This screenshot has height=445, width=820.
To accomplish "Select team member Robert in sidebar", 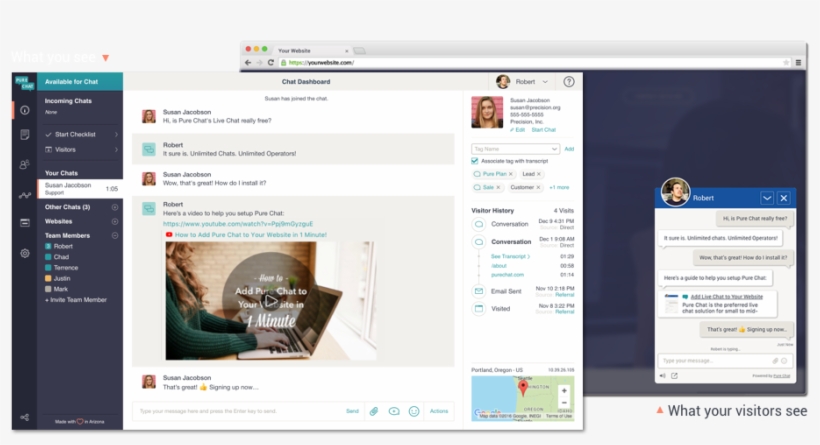I will pos(59,246).
